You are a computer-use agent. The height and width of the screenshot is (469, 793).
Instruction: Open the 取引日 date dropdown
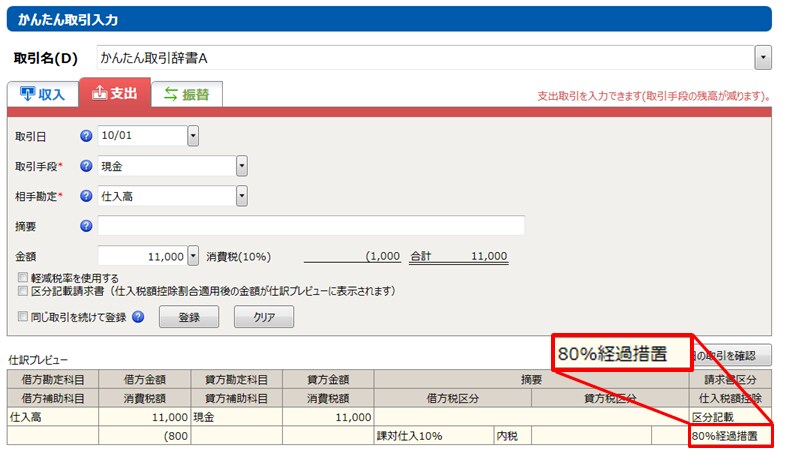(193, 135)
